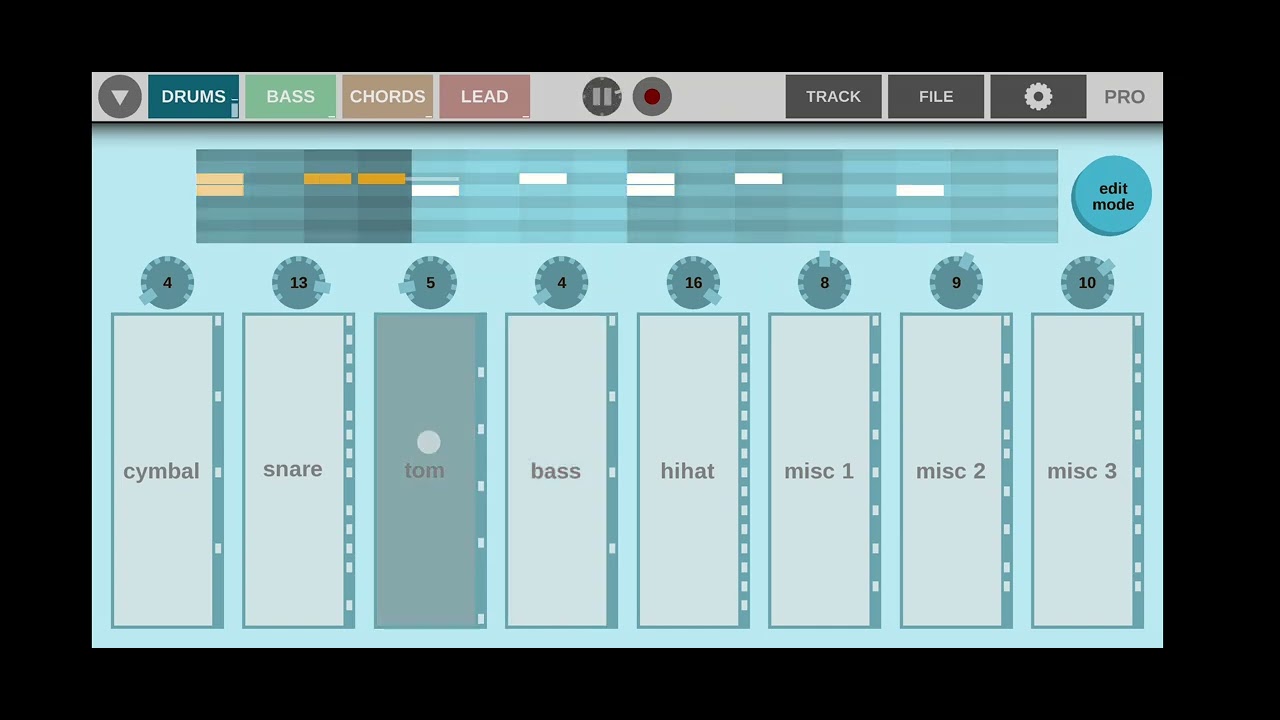Screen dimensions: 1280x720
Task: Adjust the misc 2 knob showing 9
Action: pos(956,283)
